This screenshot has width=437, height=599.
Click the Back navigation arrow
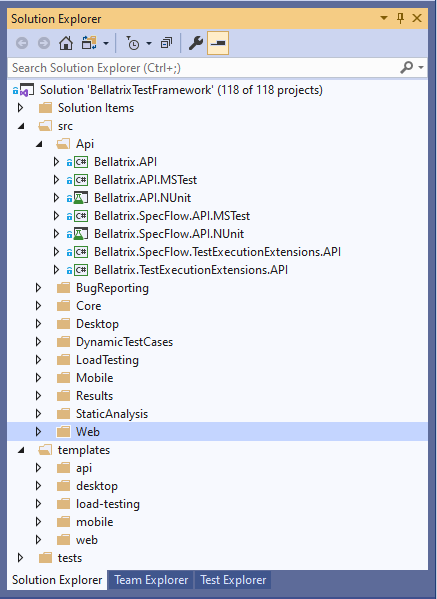point(22,43)
